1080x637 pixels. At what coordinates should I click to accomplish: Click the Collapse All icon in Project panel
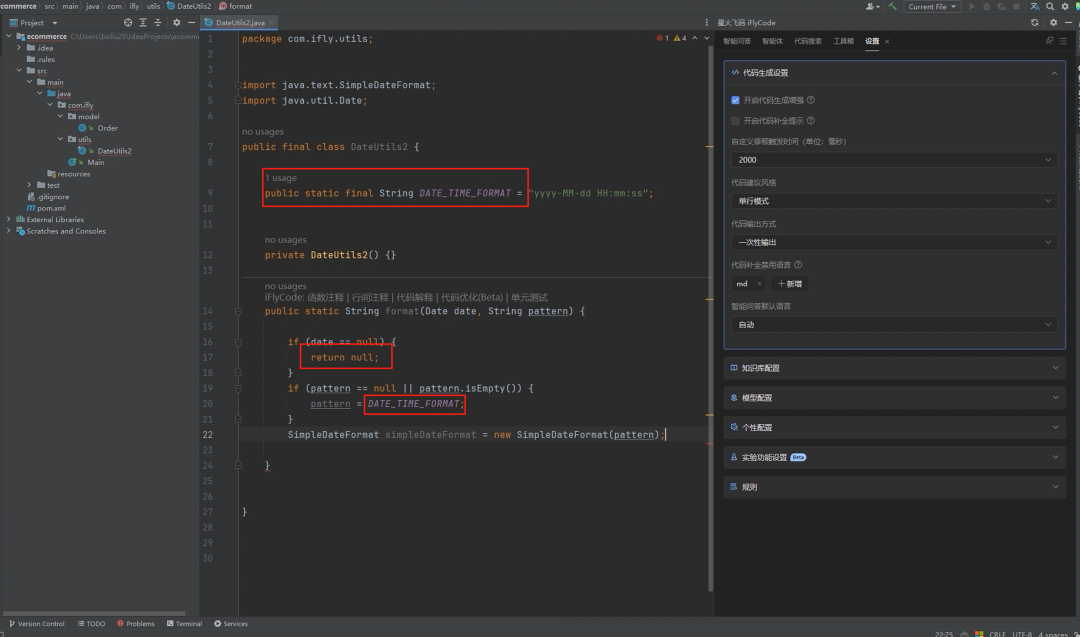pyautogui.click(x=158, y=23)
